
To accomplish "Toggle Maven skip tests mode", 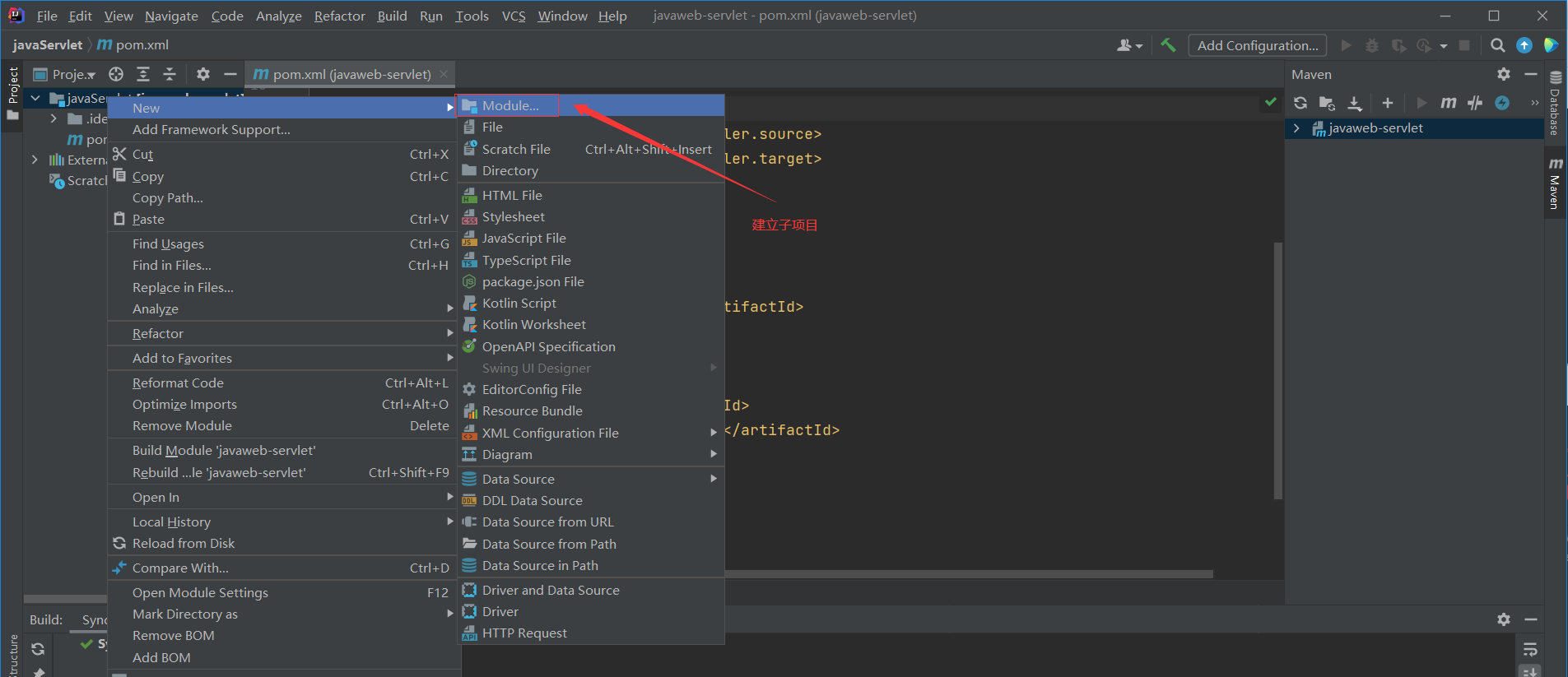I will click(x=1502, y=103).
